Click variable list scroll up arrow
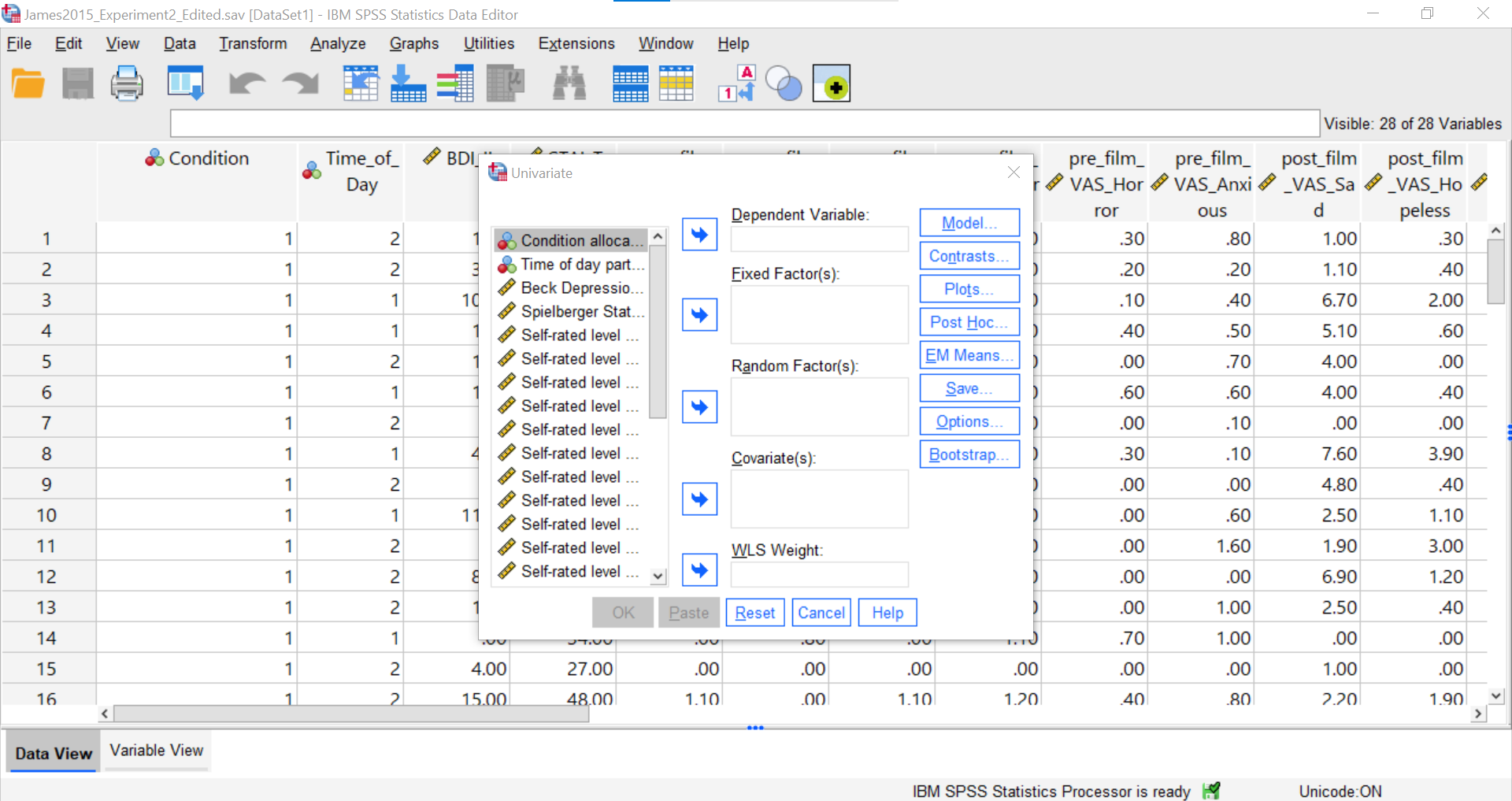This screenshot has width=1512, height=801. coord(658,236)
